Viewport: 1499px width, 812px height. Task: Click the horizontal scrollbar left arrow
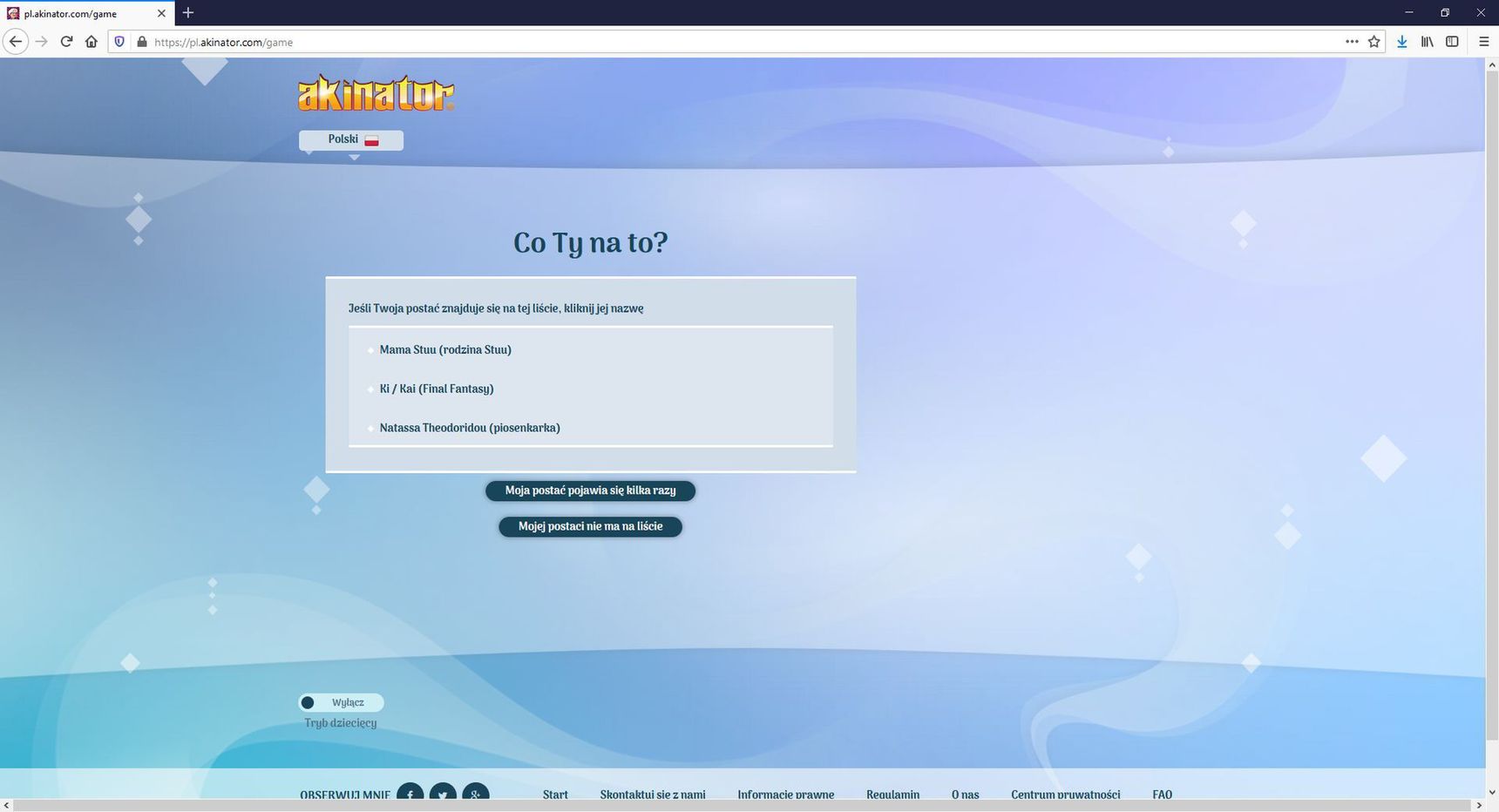click(x=7, y=805)
